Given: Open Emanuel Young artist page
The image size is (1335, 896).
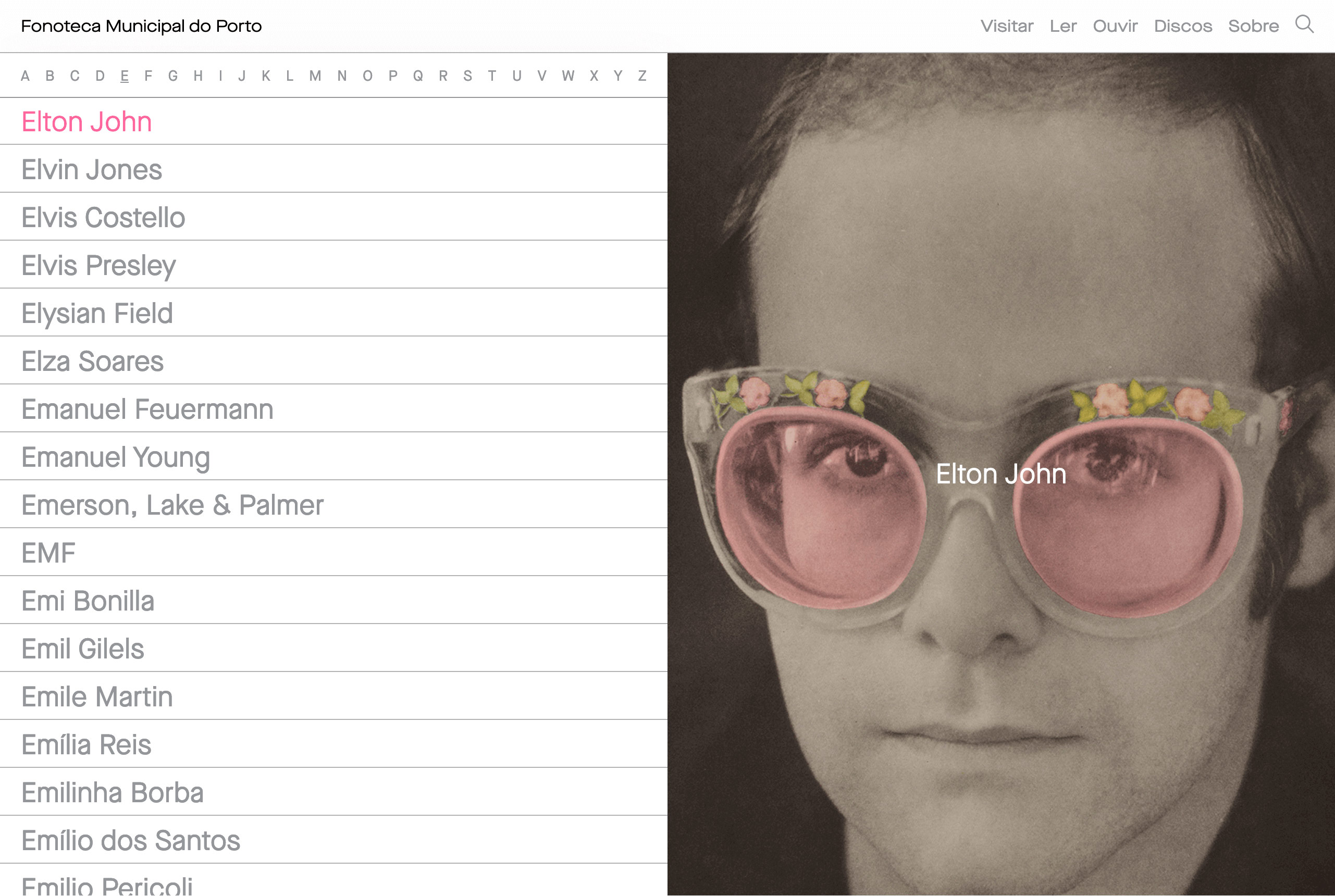Looking at the screenshot, I should [333, 457].
